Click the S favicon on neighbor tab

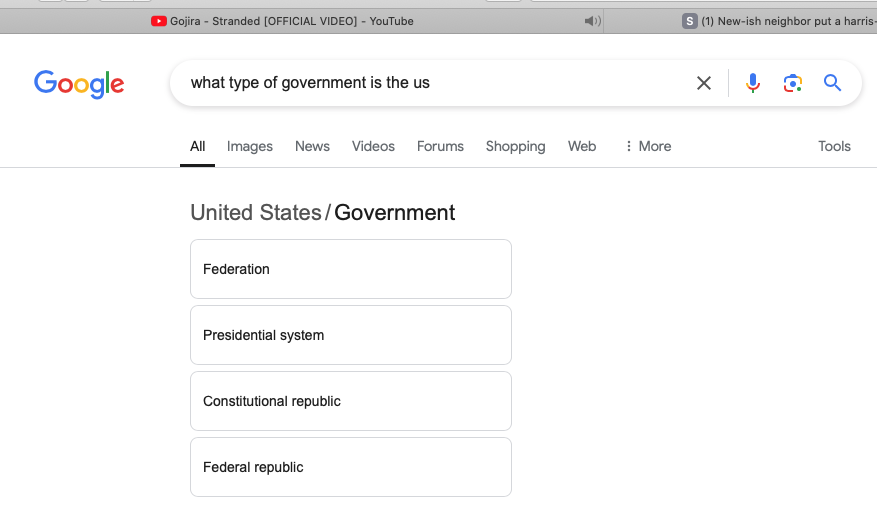[690, 21]
